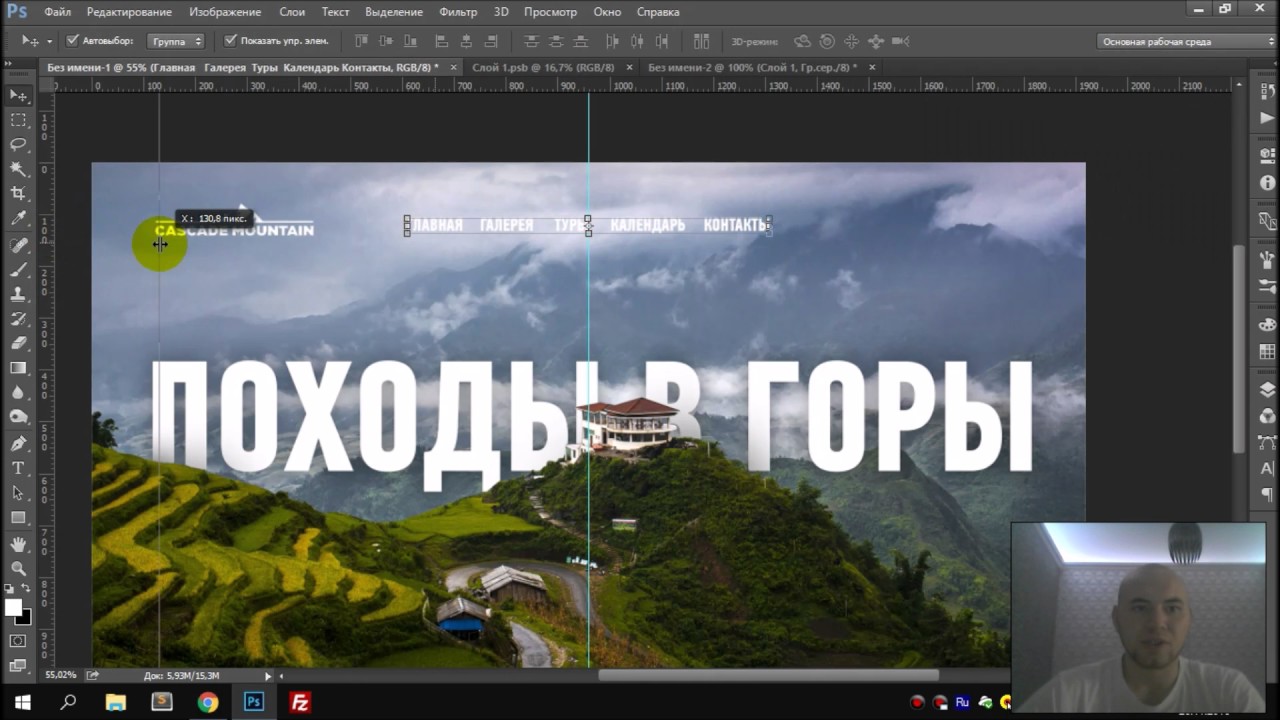Click the zoom percentage field 55,02%

60,676
